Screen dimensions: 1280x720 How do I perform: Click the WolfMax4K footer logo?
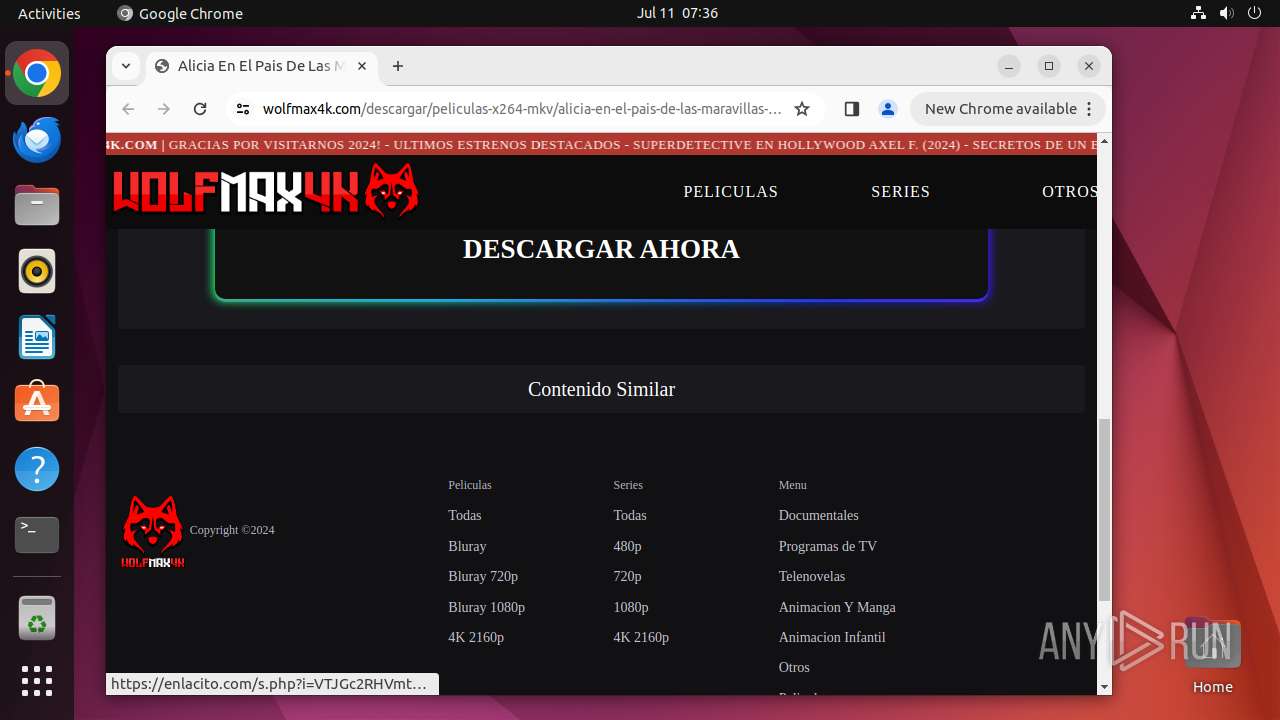tap(153, 532)
